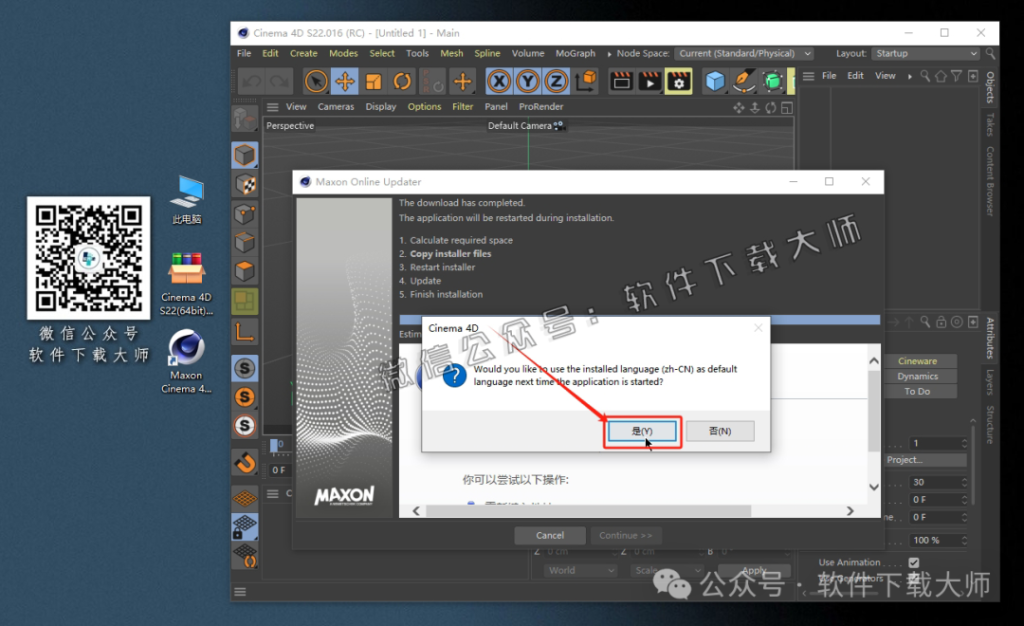Select the Rotate tool icon
This screenshot has width=1024, height=626.
(x=403, y=81)
